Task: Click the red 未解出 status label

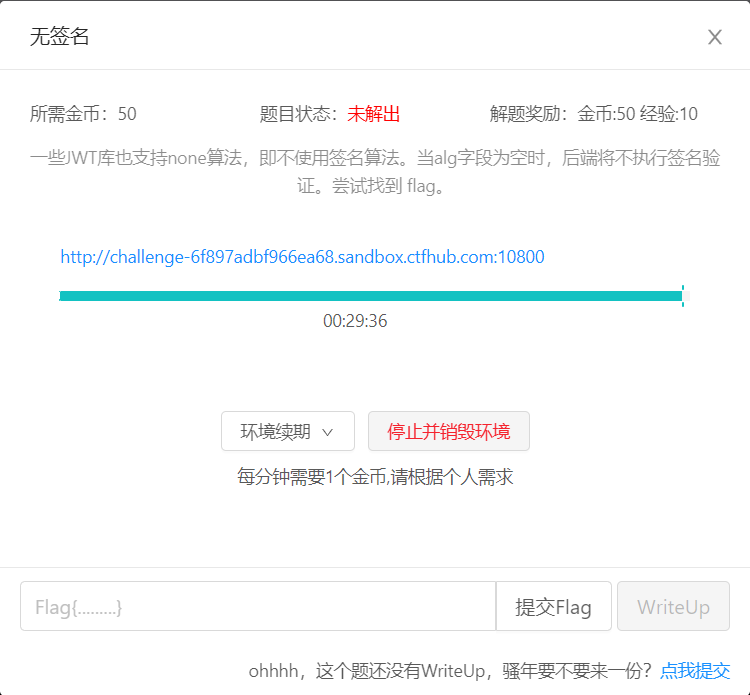Action: click(x=374, y=114)
